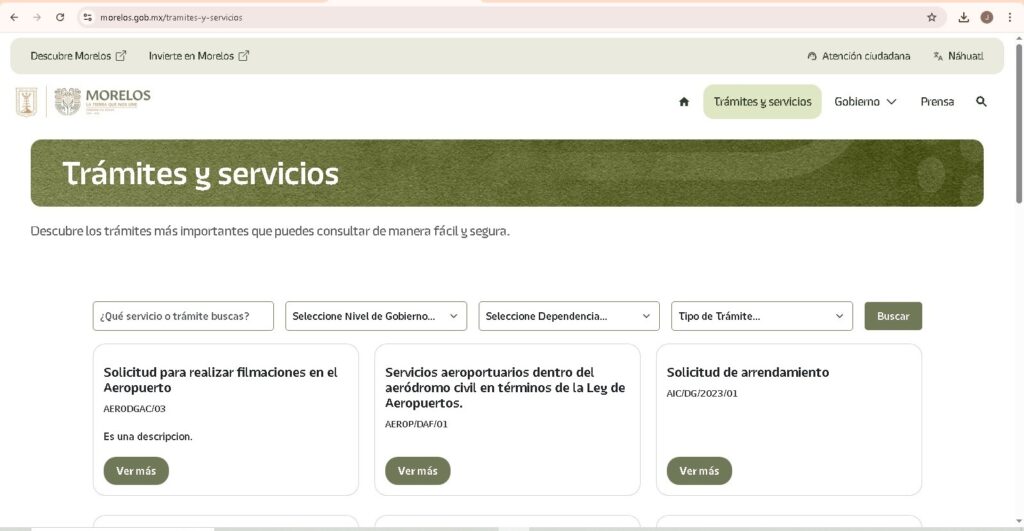Open the site search magnifier icon
The image size is (1024, 531).
pyautogui.click(x=981, y=102)
